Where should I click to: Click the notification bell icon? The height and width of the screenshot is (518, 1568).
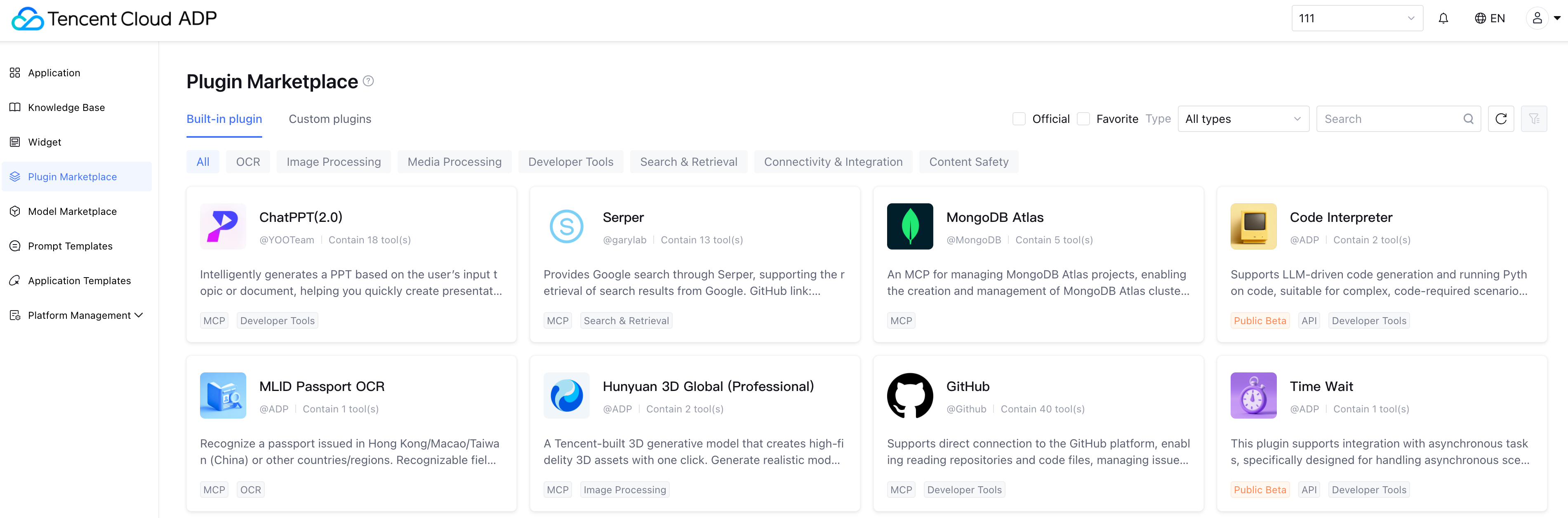pyautogui.click(x=1443, y=18)
